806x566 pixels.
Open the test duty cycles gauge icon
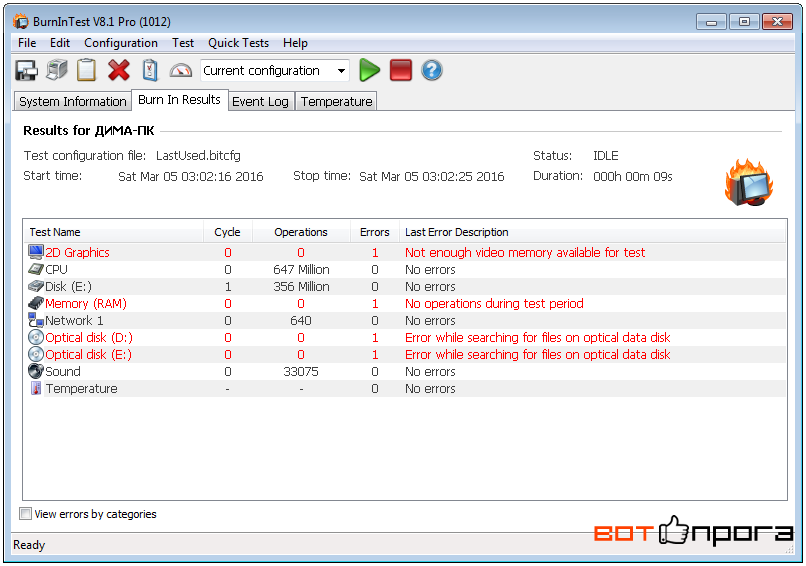180,70
